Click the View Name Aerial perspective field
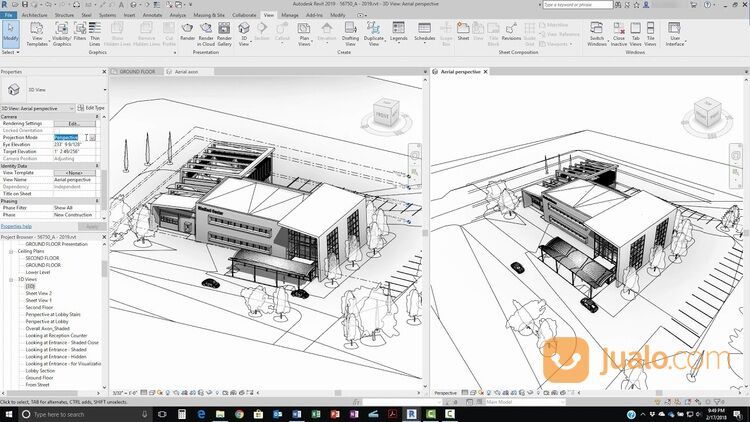 [x=75, y=180]
